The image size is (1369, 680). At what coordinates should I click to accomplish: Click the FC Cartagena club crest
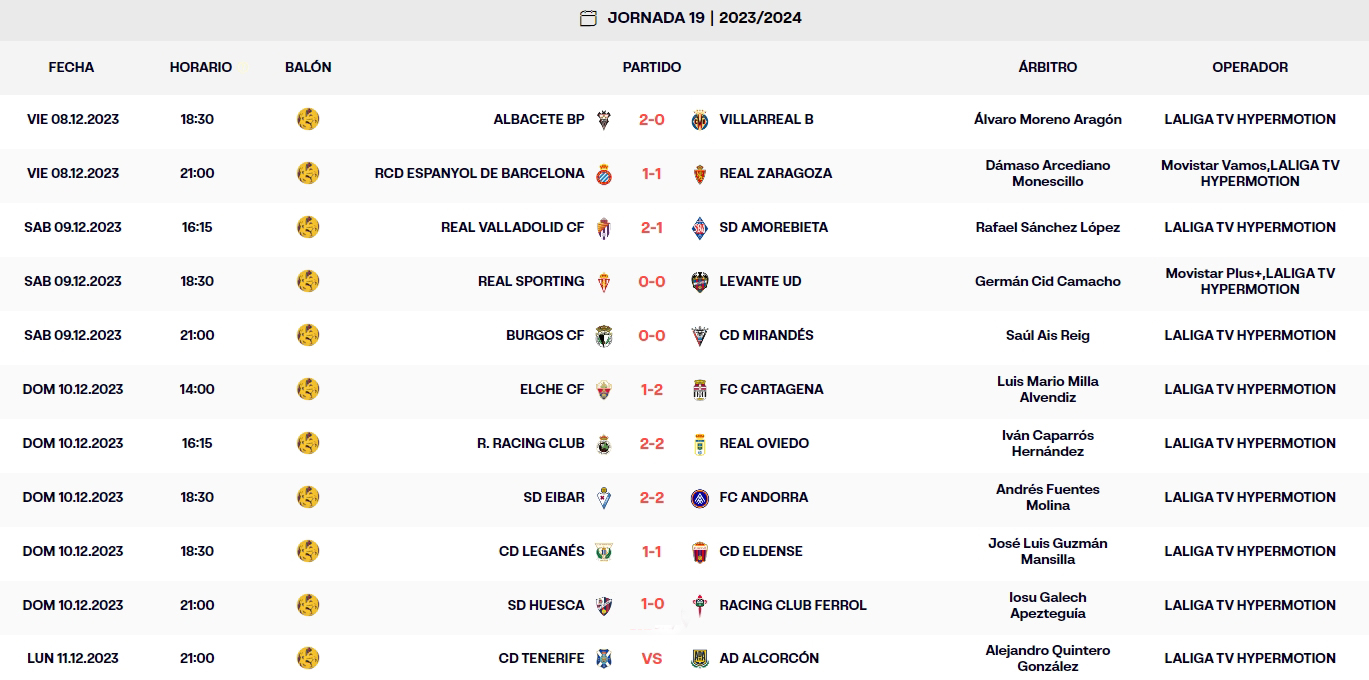click(x=701, y=389)
